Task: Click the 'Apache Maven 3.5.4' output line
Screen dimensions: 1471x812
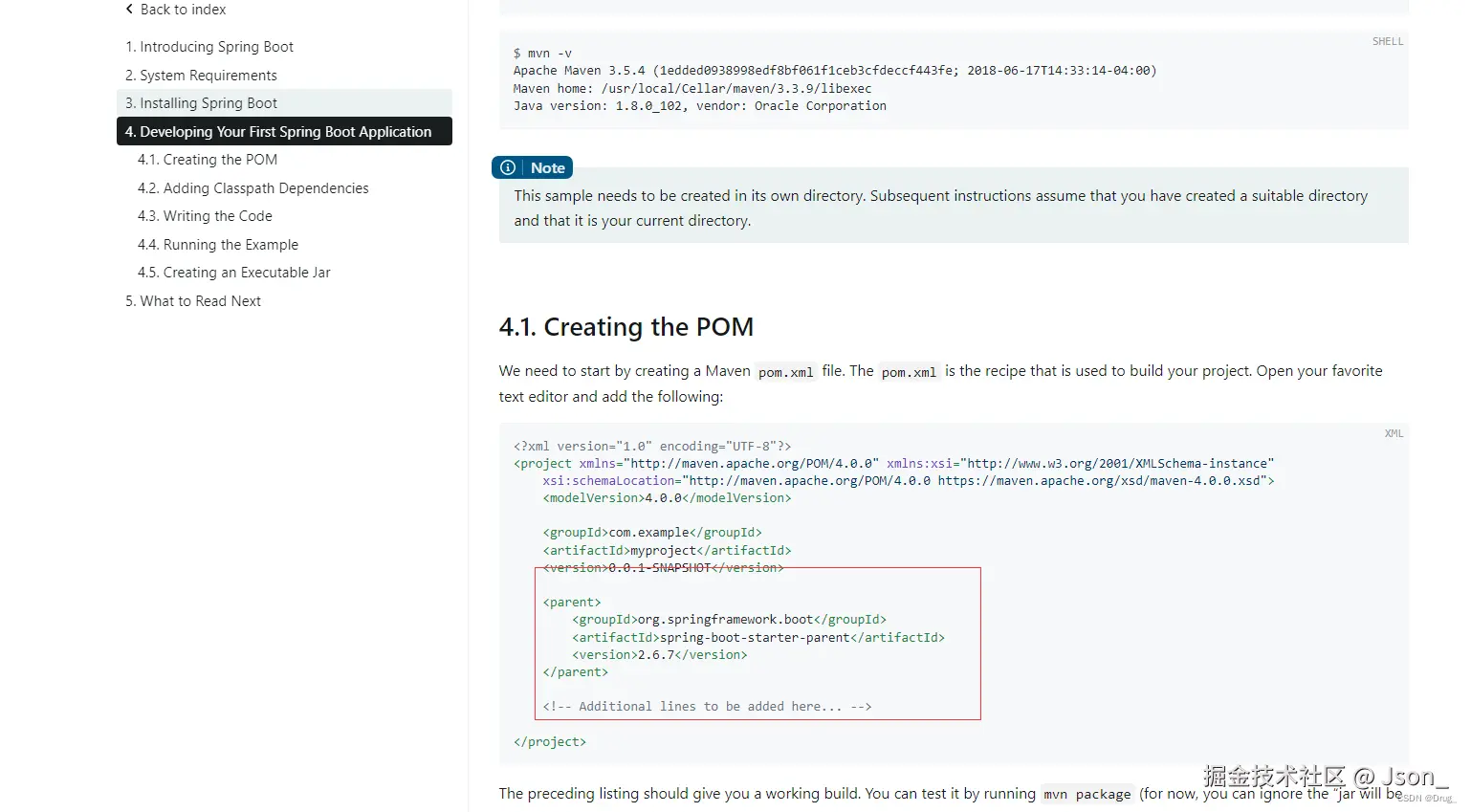Action: tap(835, 71)
